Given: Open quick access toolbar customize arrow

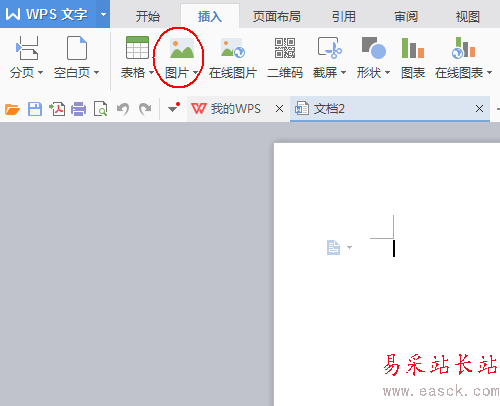Looking at the screenshot, I should click(173, 108).
